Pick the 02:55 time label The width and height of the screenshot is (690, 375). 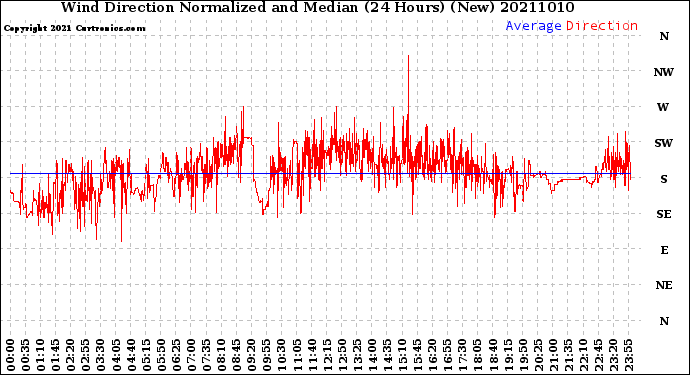[86, 355]
